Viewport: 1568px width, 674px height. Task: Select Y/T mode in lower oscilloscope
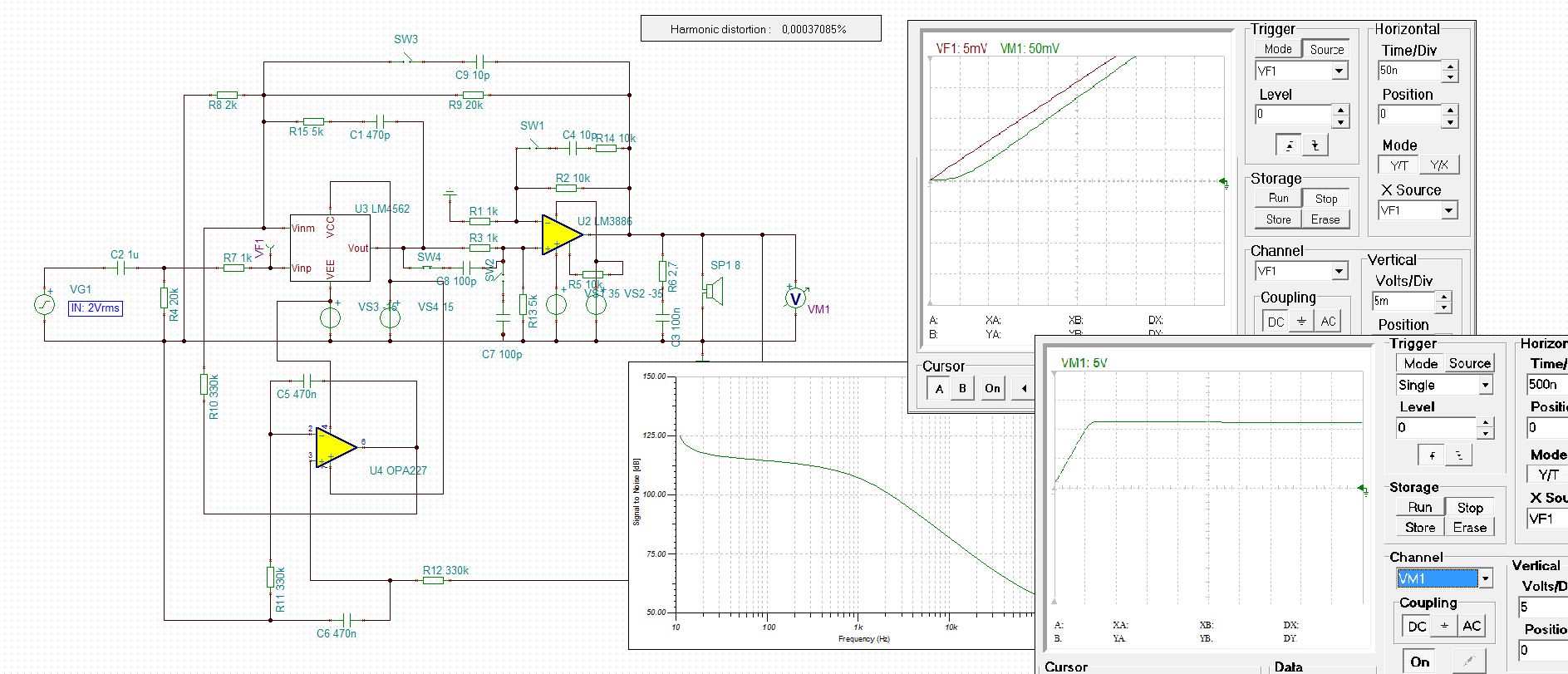coord(1547,475)
